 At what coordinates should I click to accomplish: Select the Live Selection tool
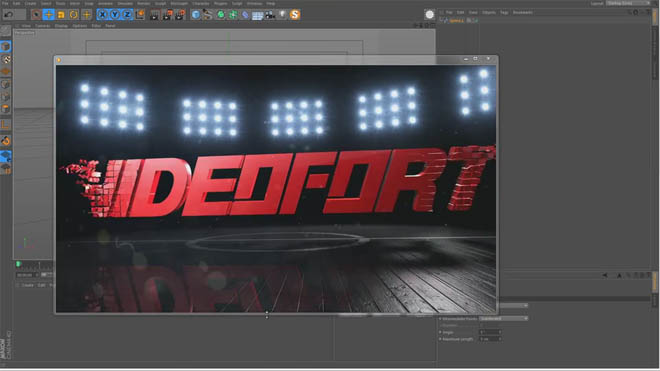click(x=36, y=15)
